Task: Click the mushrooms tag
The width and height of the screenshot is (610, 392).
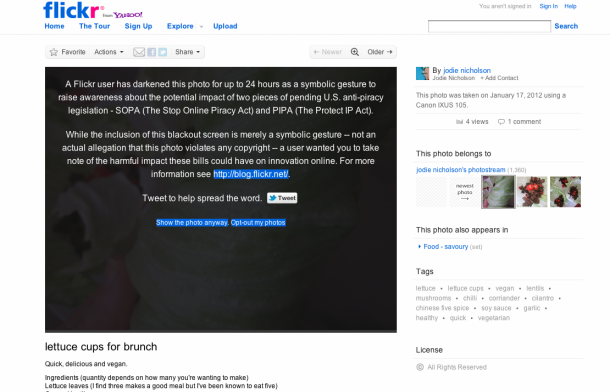Action: (433, 298)
